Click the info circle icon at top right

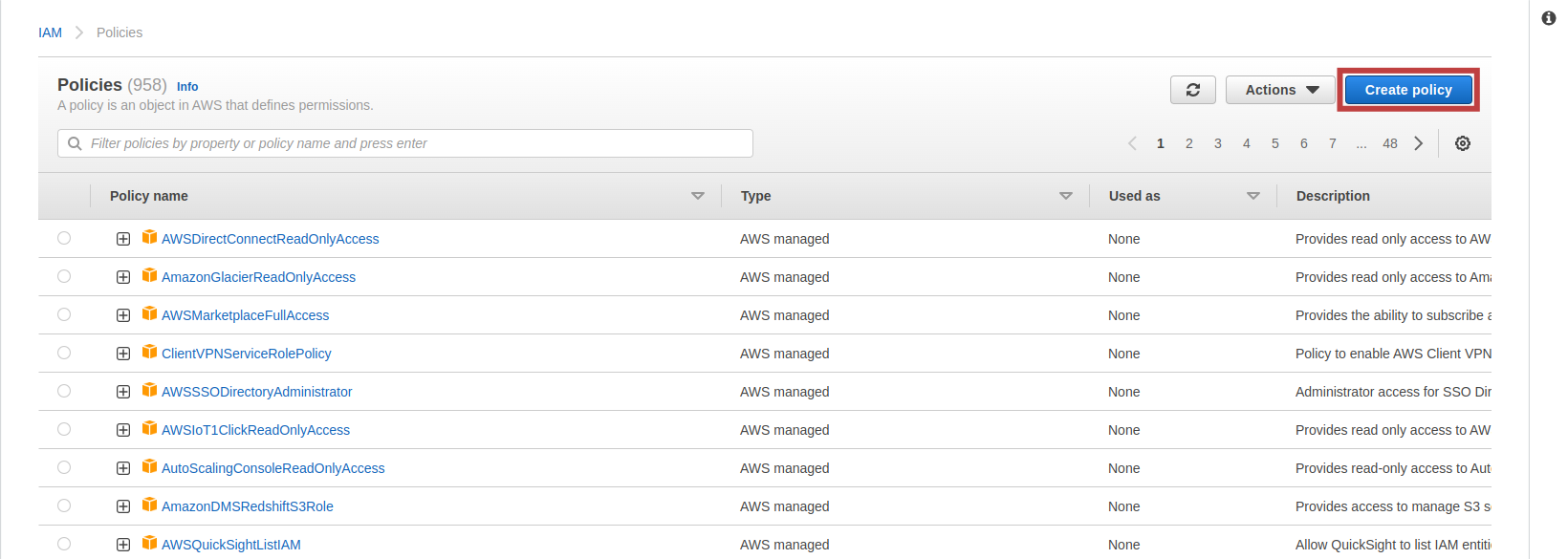click(1549, 18)
